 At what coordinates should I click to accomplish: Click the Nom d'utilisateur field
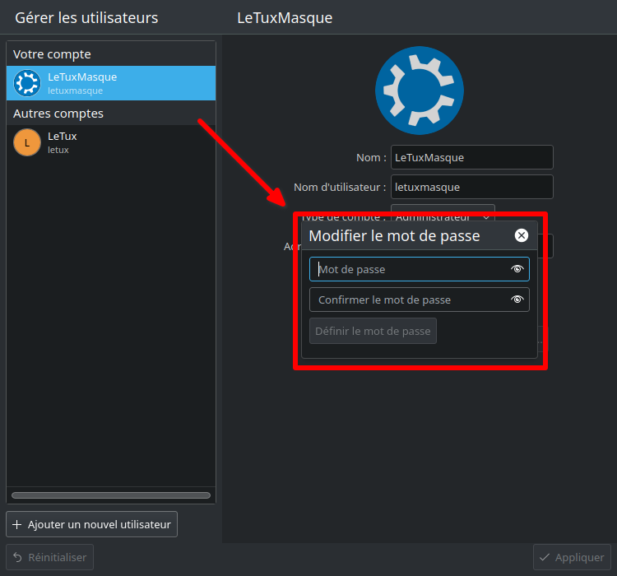coord(471,186)
